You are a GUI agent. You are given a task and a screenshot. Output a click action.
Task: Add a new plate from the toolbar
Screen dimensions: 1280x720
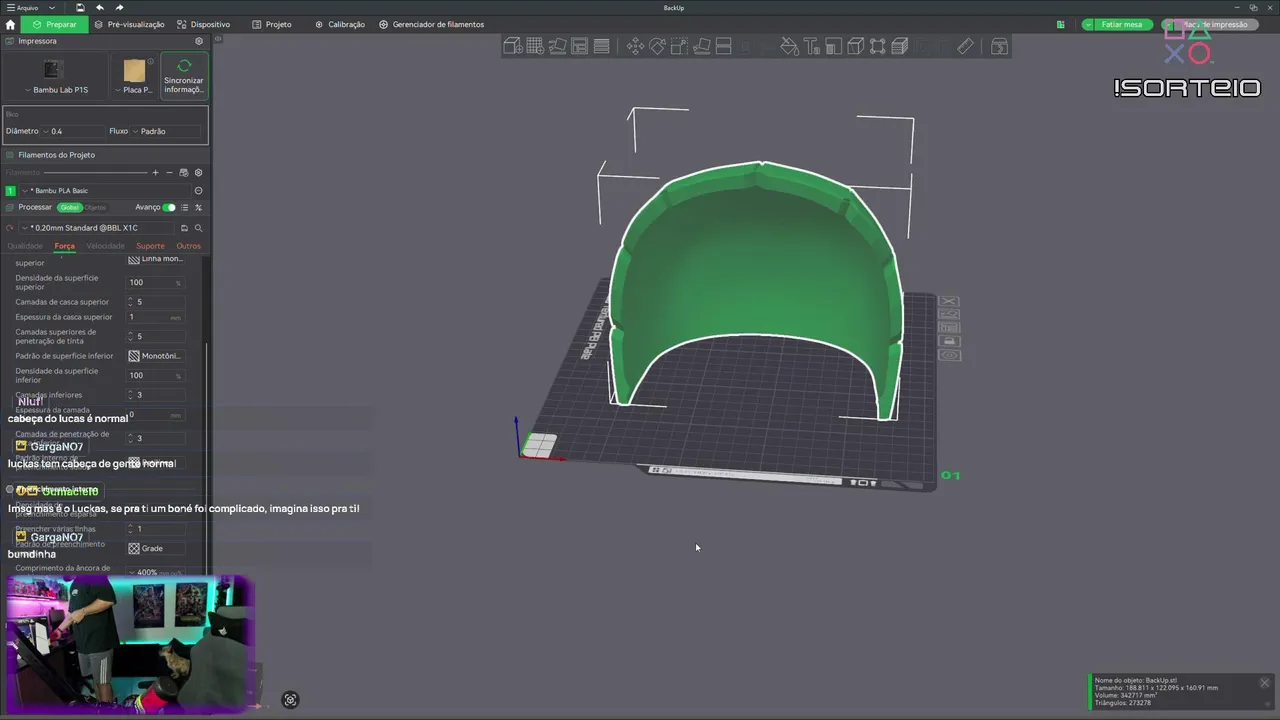click(535, 46)
